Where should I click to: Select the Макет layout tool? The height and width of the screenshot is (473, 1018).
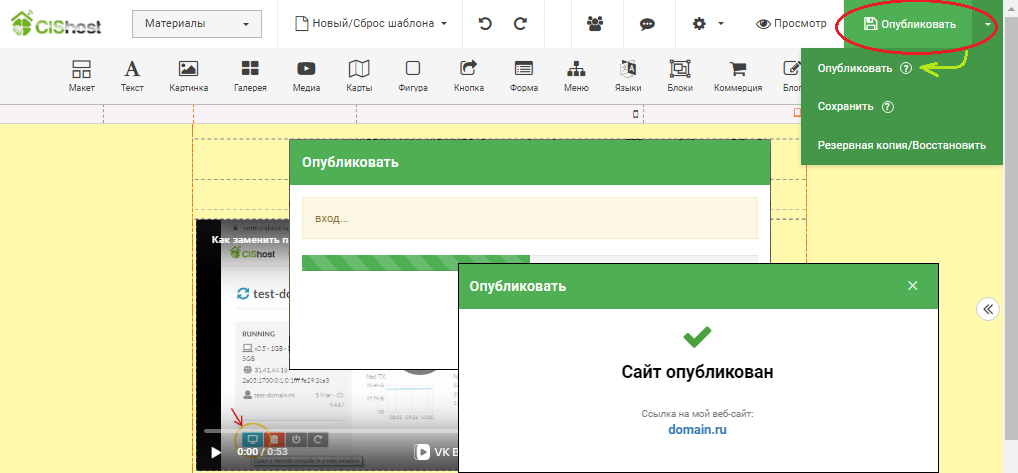coord(81,76)
